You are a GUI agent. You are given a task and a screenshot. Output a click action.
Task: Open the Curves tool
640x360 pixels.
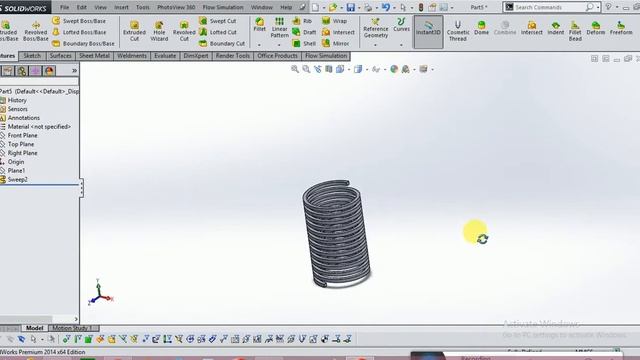coord(401,25)
